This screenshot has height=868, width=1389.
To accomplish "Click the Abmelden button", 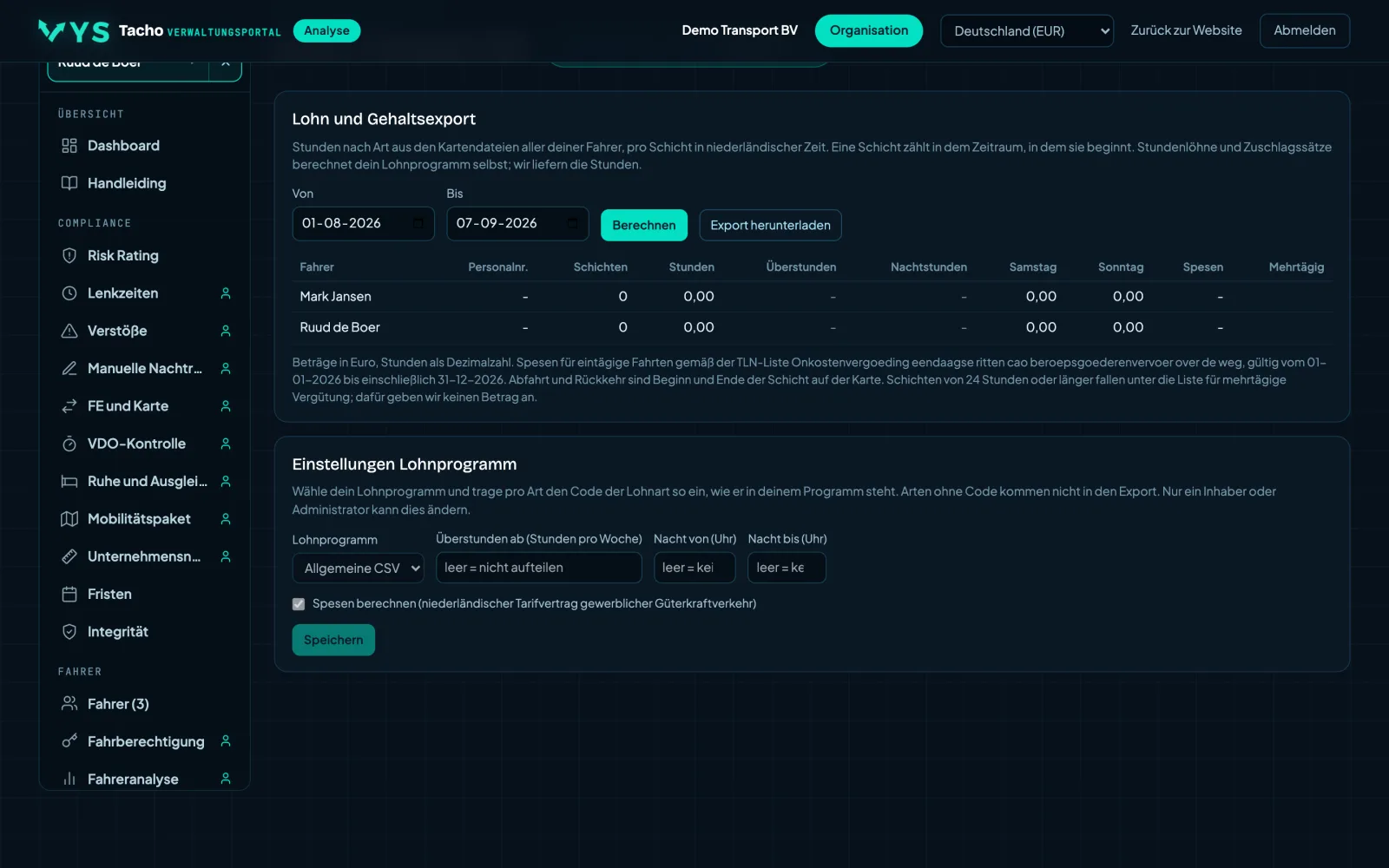I will point(1305,30).
